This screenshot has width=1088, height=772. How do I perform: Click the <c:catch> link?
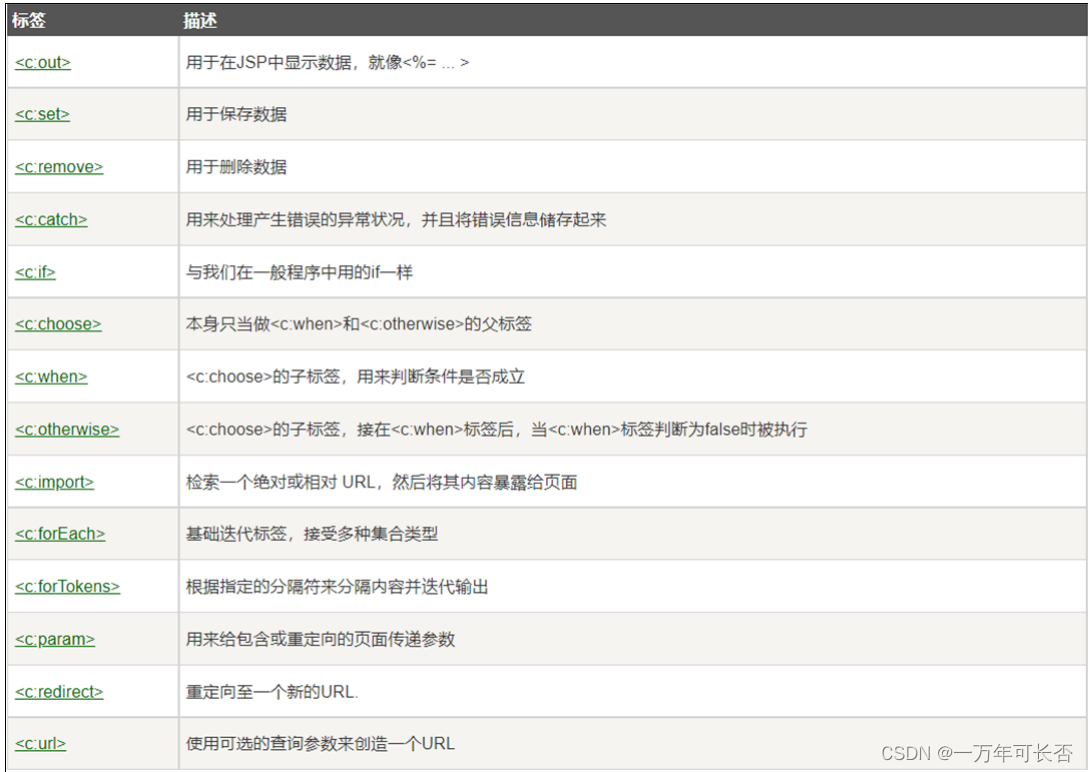(51, 220)
